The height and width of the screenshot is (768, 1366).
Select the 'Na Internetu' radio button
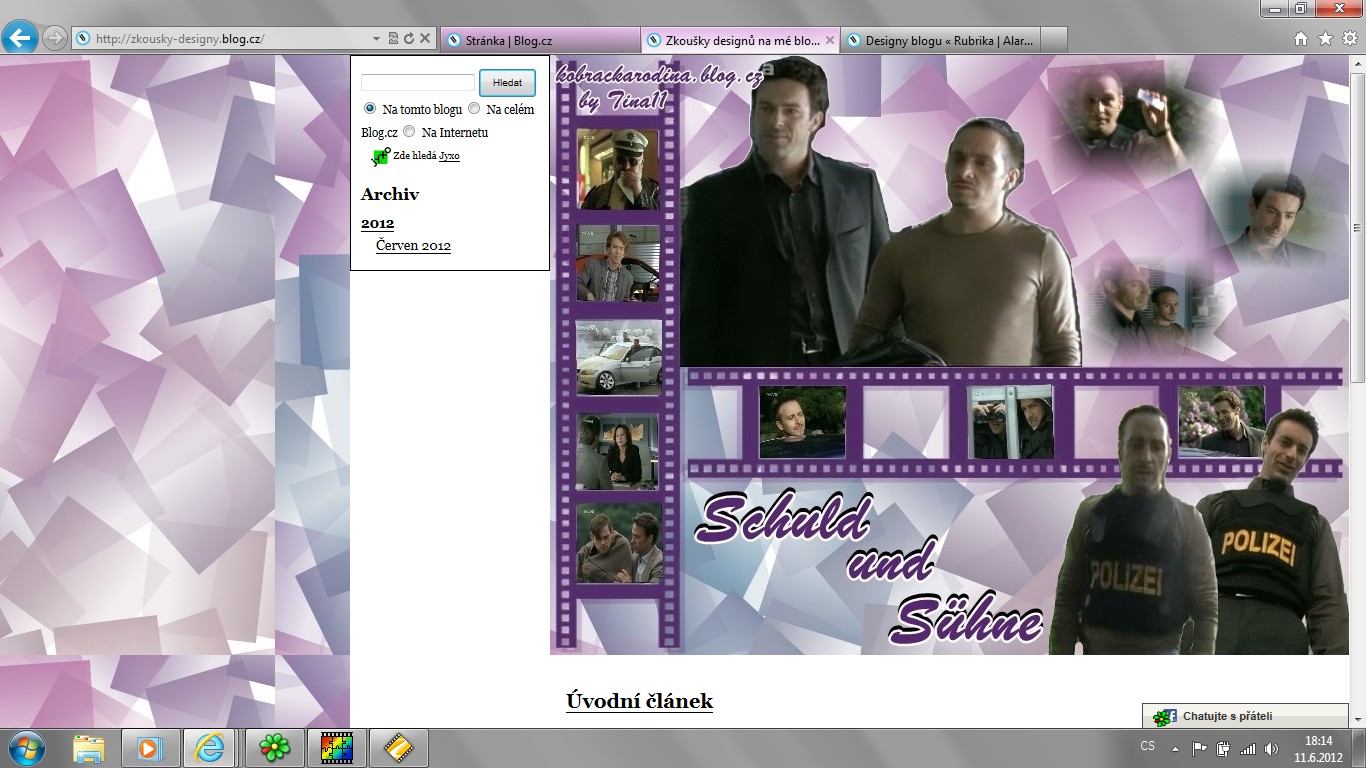(409, 131)
